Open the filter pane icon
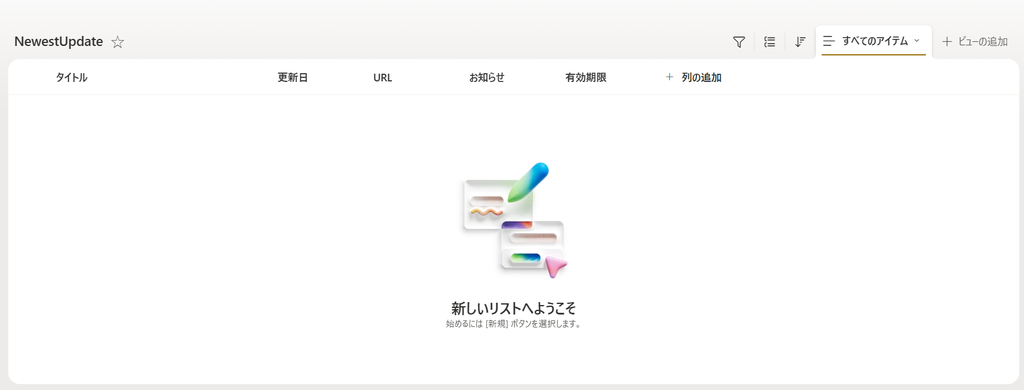The image size is (1024, 390). point(739,42)
